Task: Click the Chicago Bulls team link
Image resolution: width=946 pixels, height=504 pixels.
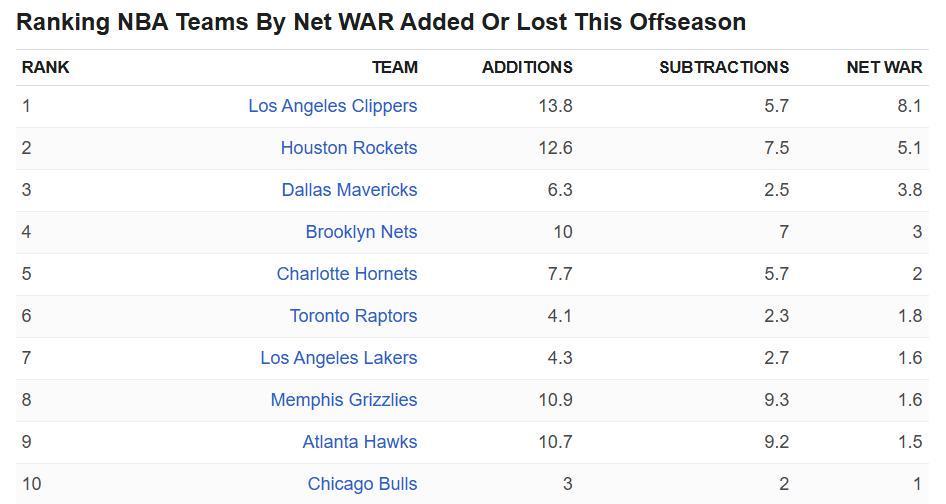Action: (x=362, y=484)
